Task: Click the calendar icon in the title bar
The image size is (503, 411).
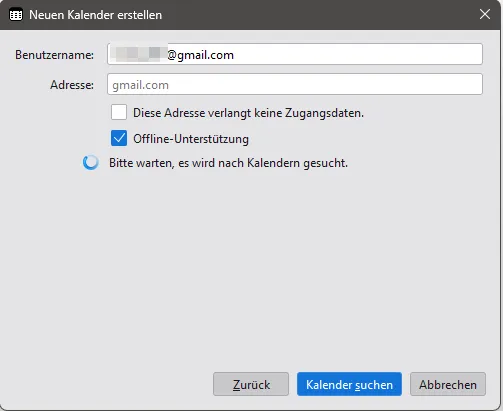Action: (x=16, y=15)
